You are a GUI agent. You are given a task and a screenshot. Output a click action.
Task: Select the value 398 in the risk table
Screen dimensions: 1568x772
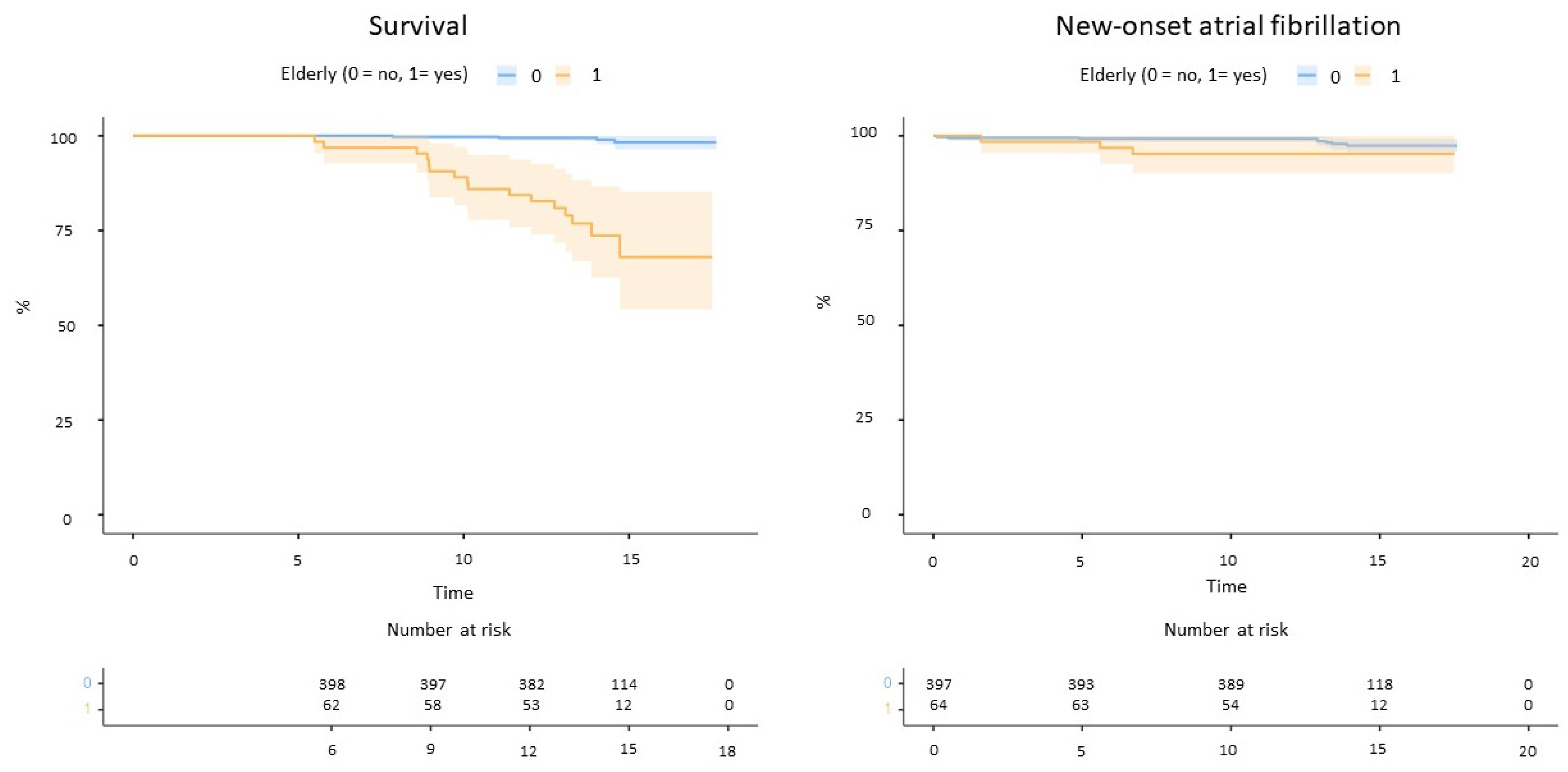pos(332,684)
